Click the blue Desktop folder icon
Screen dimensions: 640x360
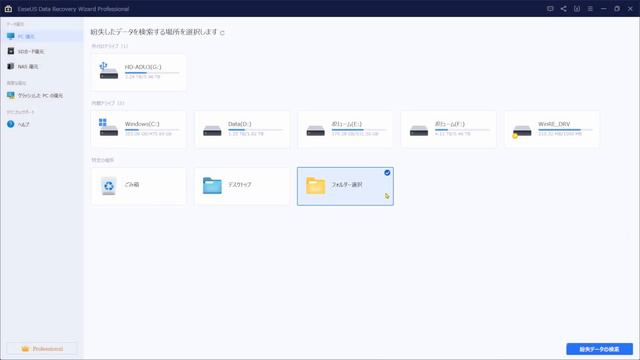click(x=212, y=185)
